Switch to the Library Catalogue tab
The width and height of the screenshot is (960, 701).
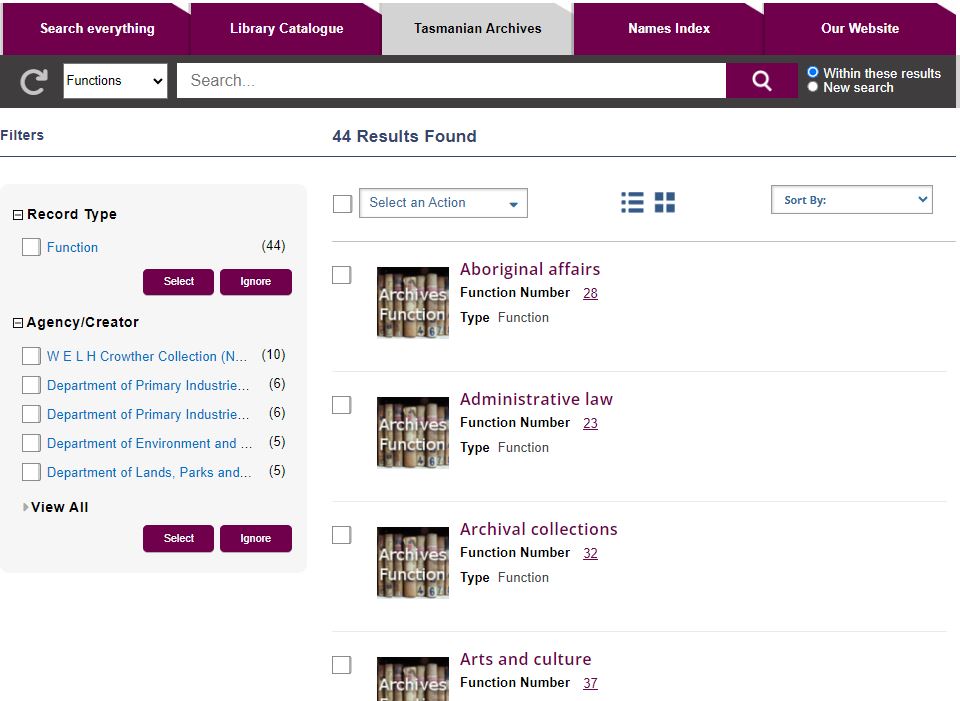pyautogui.click(x=286, y=28)
